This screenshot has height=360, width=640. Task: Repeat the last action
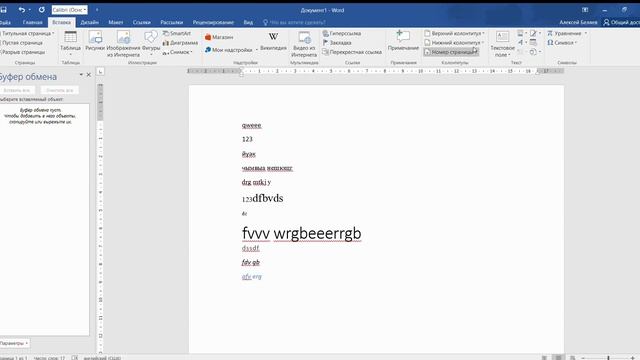42,9
